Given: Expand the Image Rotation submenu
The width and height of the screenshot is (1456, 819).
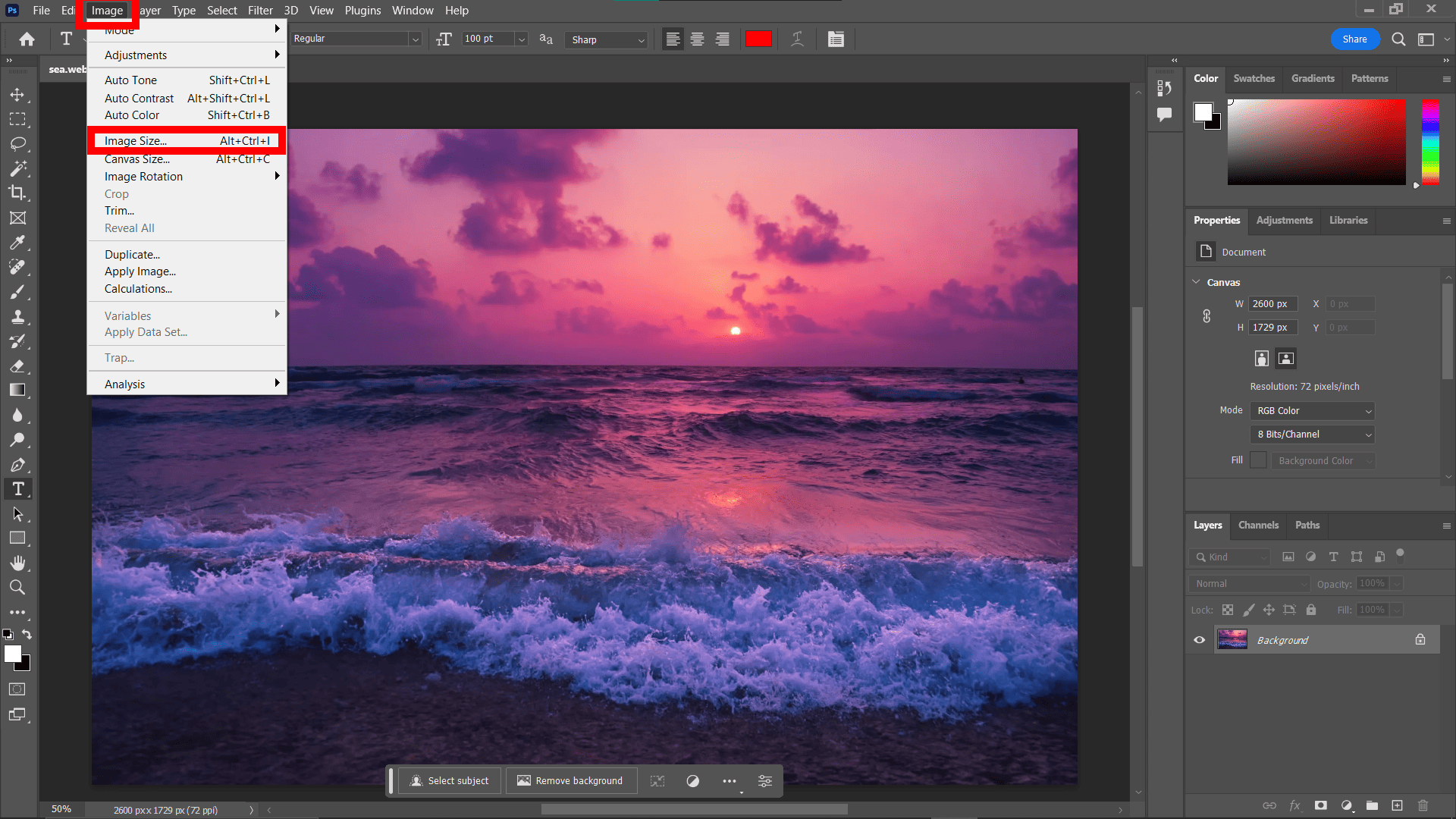Looking at the screenshot, I should [x=143, y=176].
